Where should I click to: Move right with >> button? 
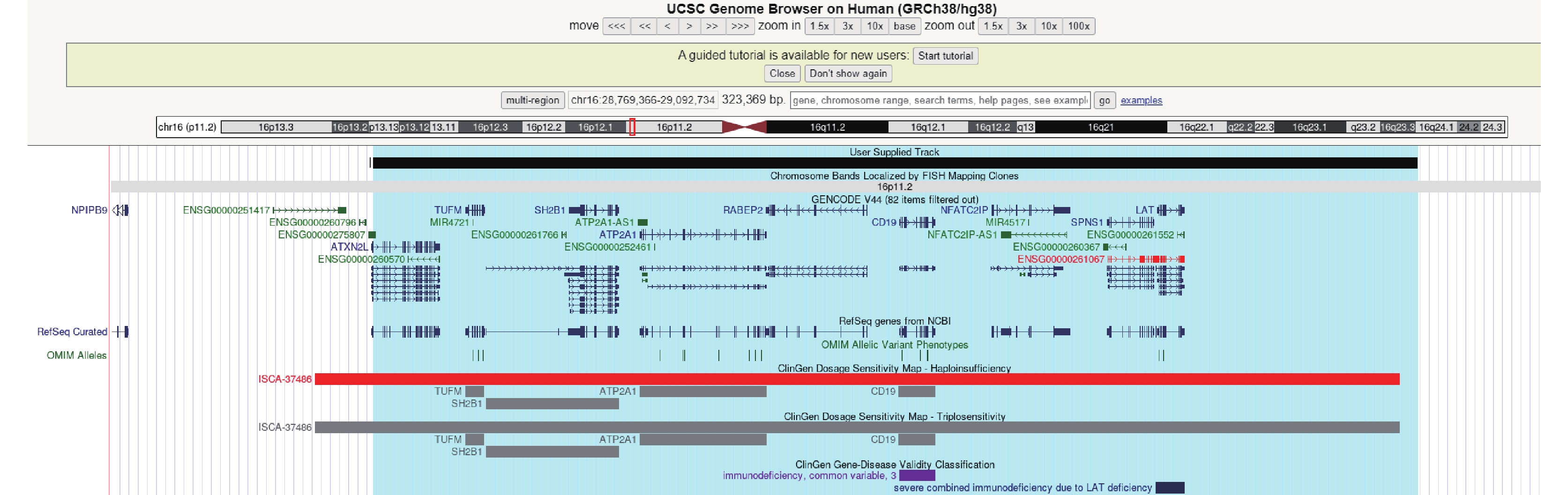712,26
